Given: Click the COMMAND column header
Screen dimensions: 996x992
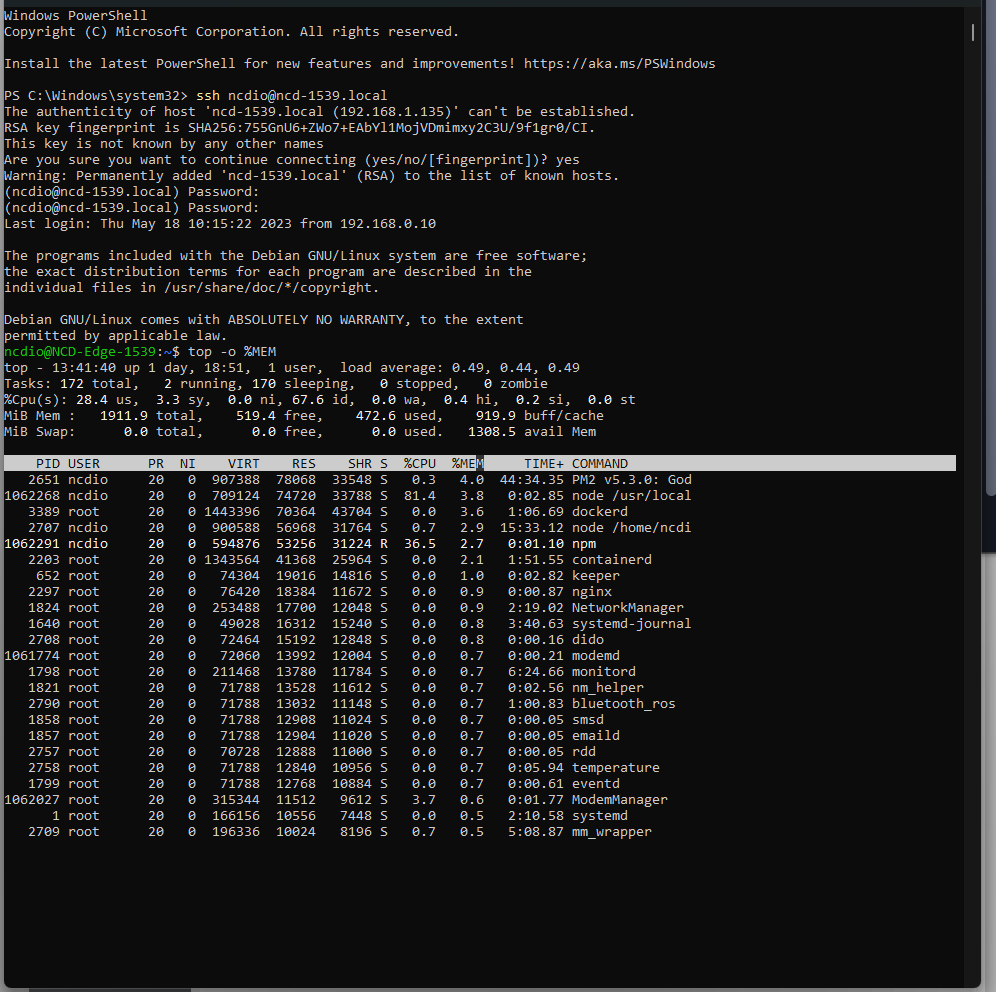Looking at the screenshot, I should [600, 464].
